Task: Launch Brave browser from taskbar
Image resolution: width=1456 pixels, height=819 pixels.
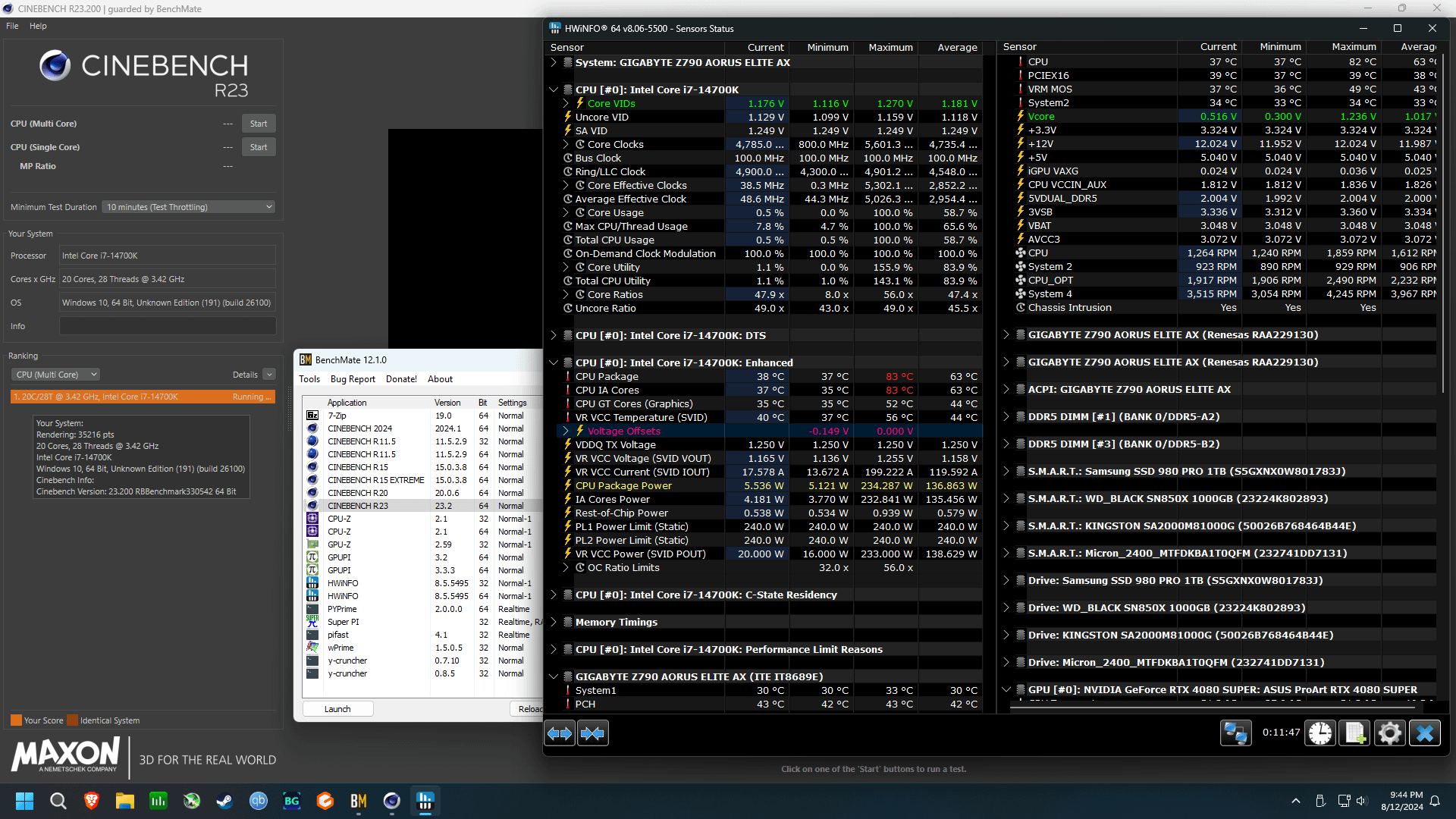Action: [92, 801]
